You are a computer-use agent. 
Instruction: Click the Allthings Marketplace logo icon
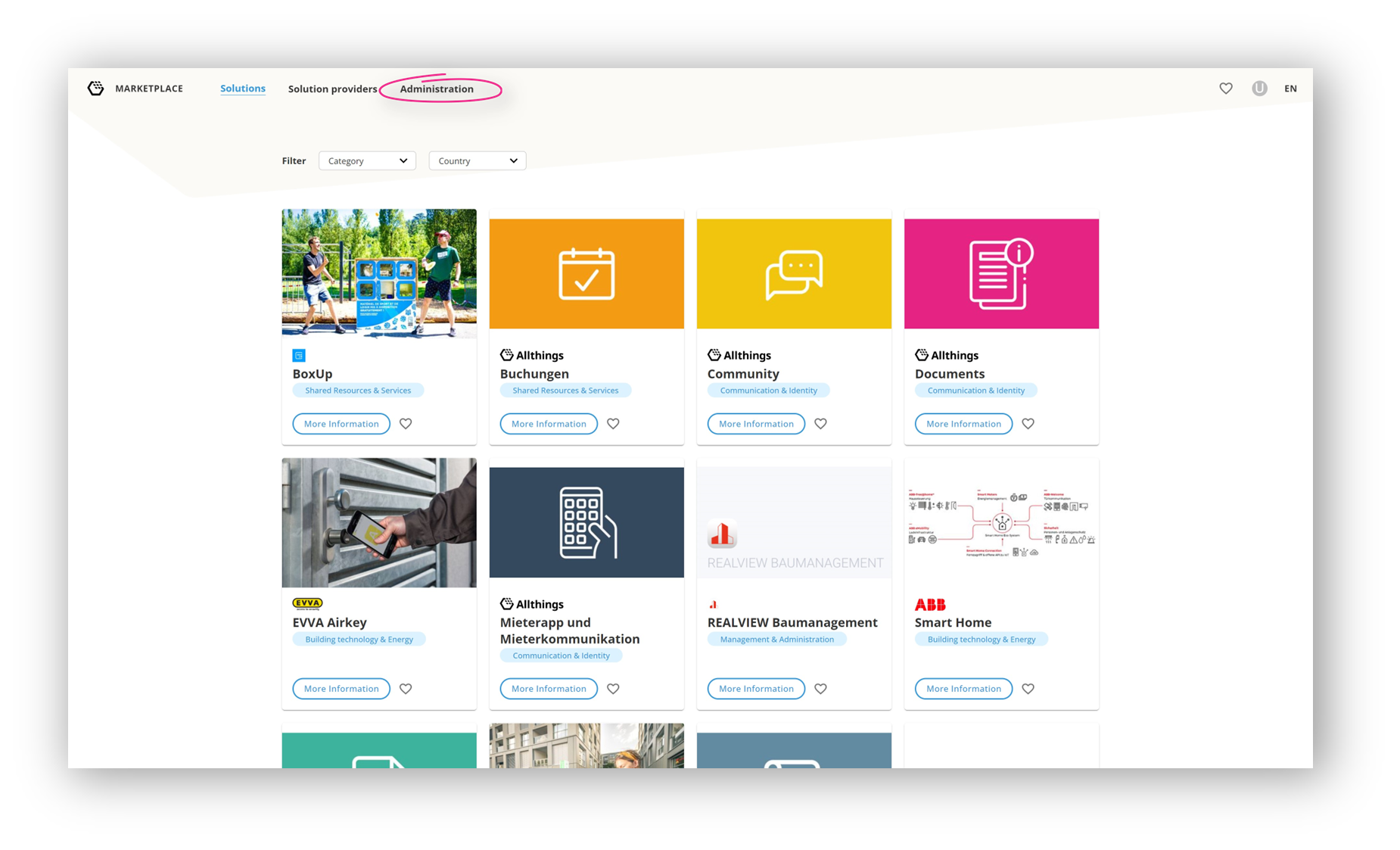[x=95, y=89]
